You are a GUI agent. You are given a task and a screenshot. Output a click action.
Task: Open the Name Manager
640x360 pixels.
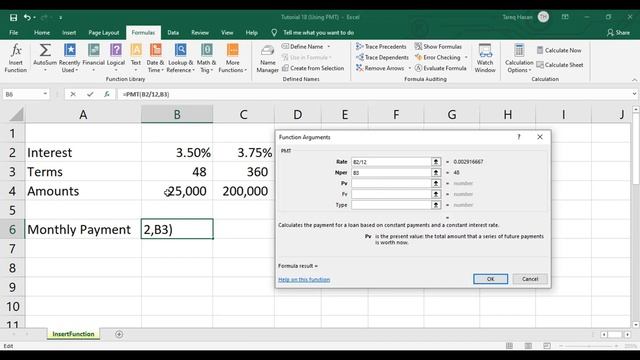pos(267,58)
